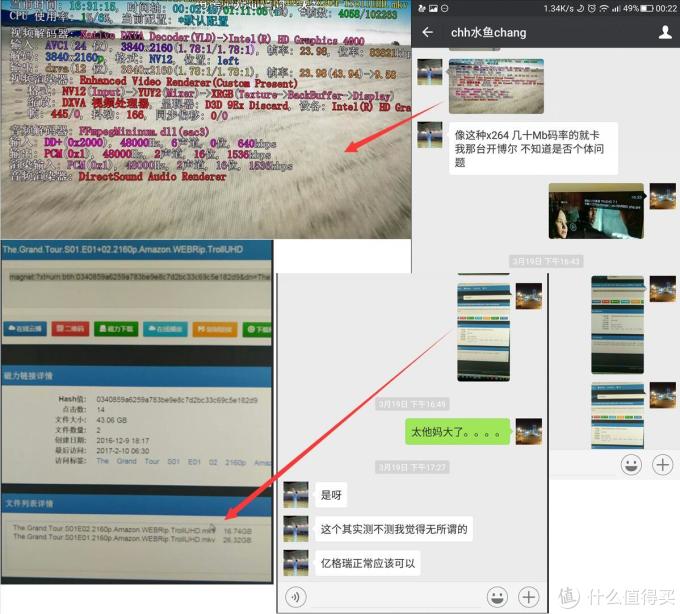This screenshot has height=614, width=680.
Task: Click the 磁力链接详情 section header
Action: coord(28,376)
